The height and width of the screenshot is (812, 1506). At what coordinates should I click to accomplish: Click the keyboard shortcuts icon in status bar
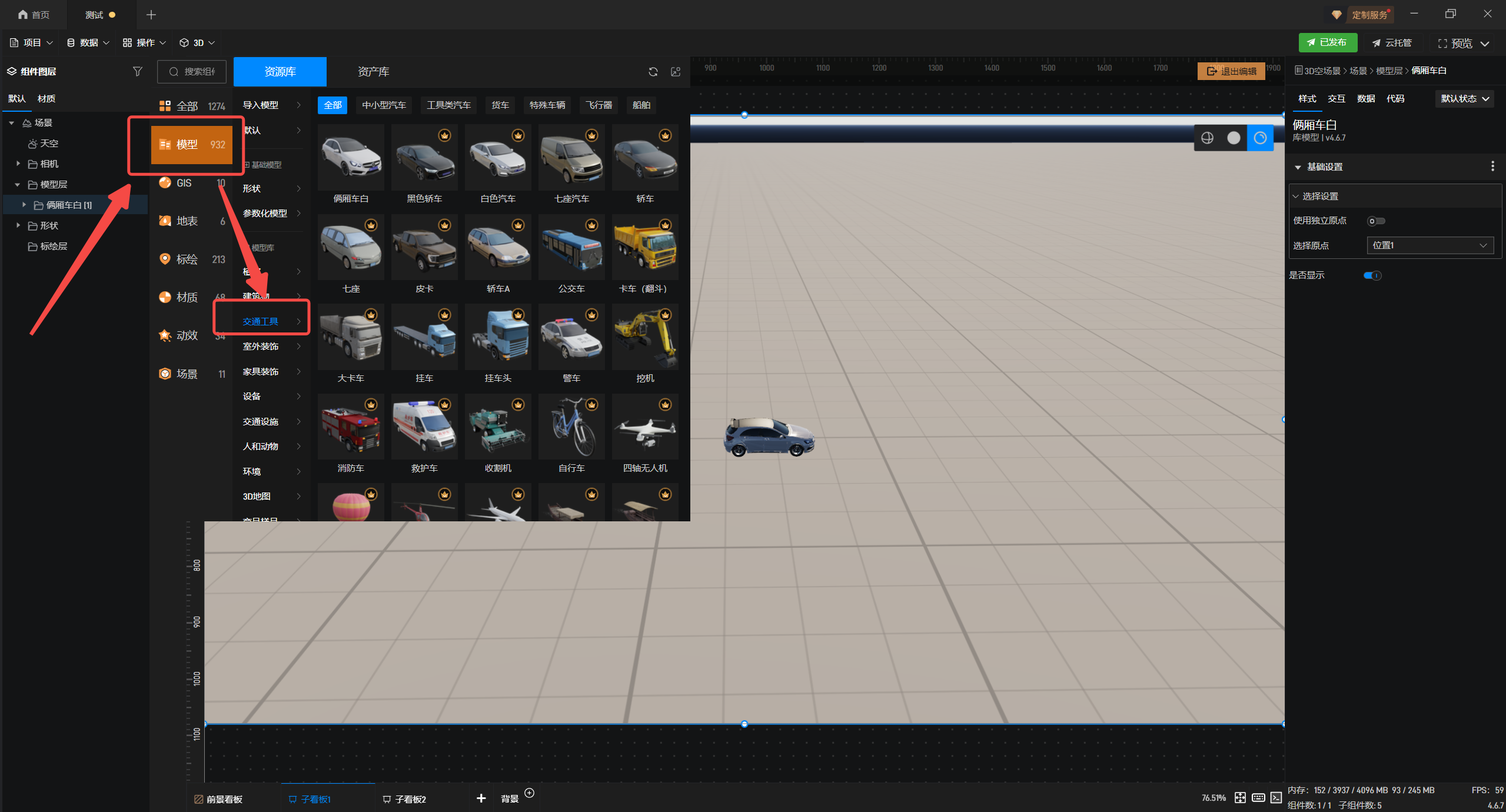[x=1258, y=798]
